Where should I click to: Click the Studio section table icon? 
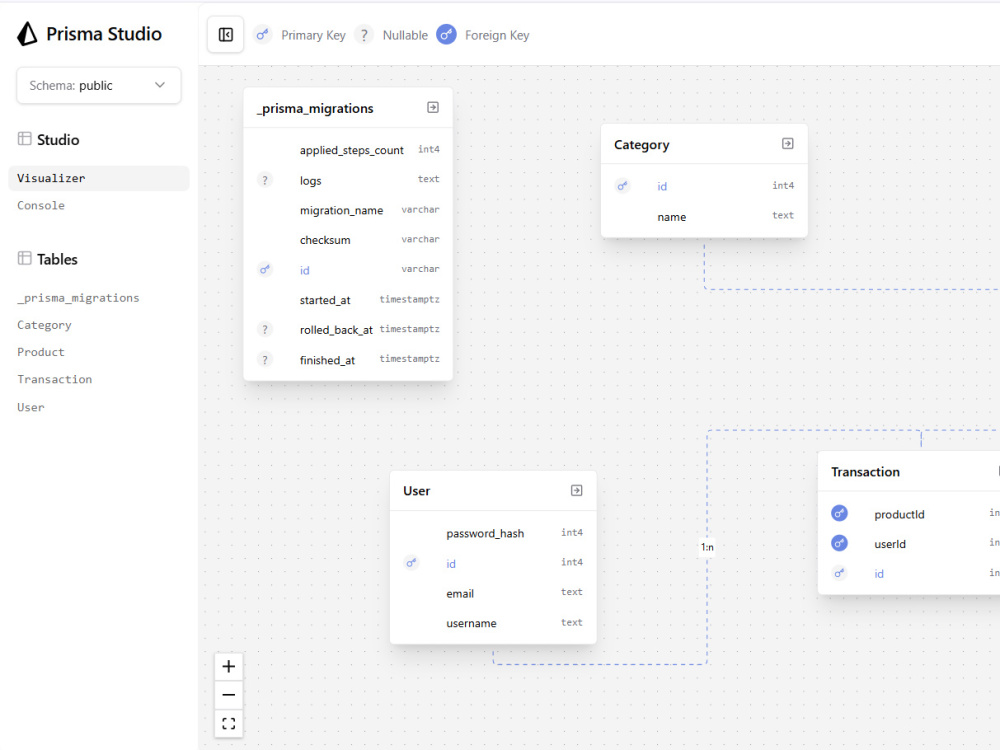(x=24, y=138)
